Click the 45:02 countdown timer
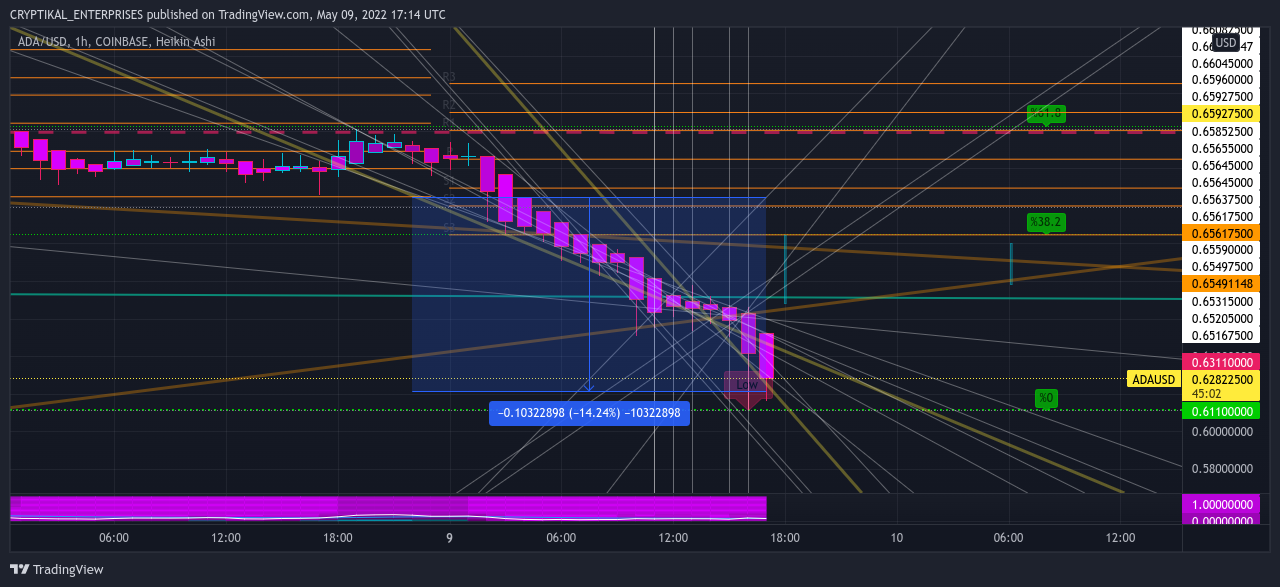The width and height of the screenshot is (1280, 587). [x=1207, y=394]
